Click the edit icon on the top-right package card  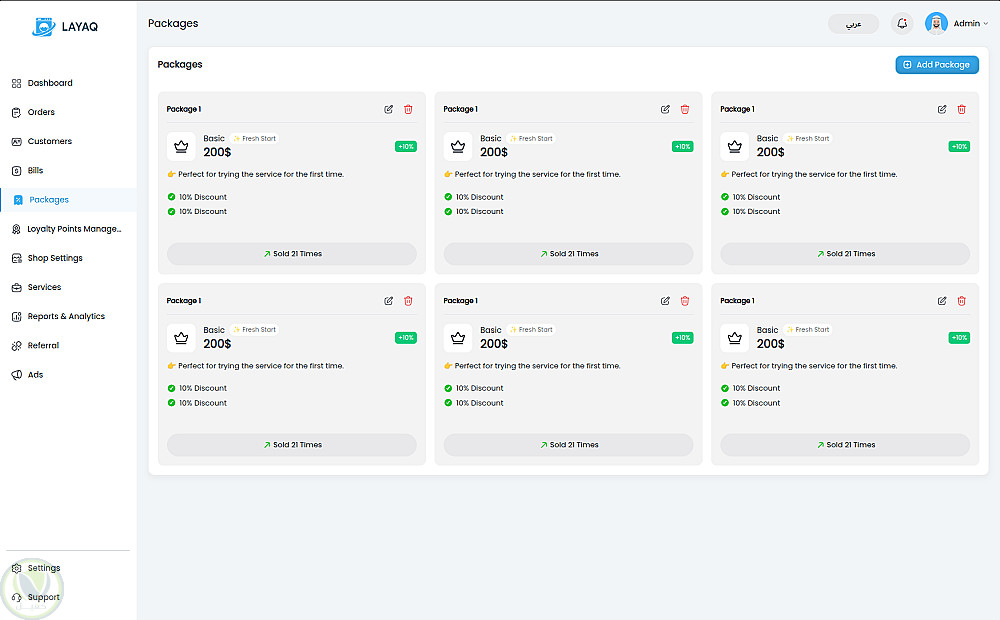(942, 109)
